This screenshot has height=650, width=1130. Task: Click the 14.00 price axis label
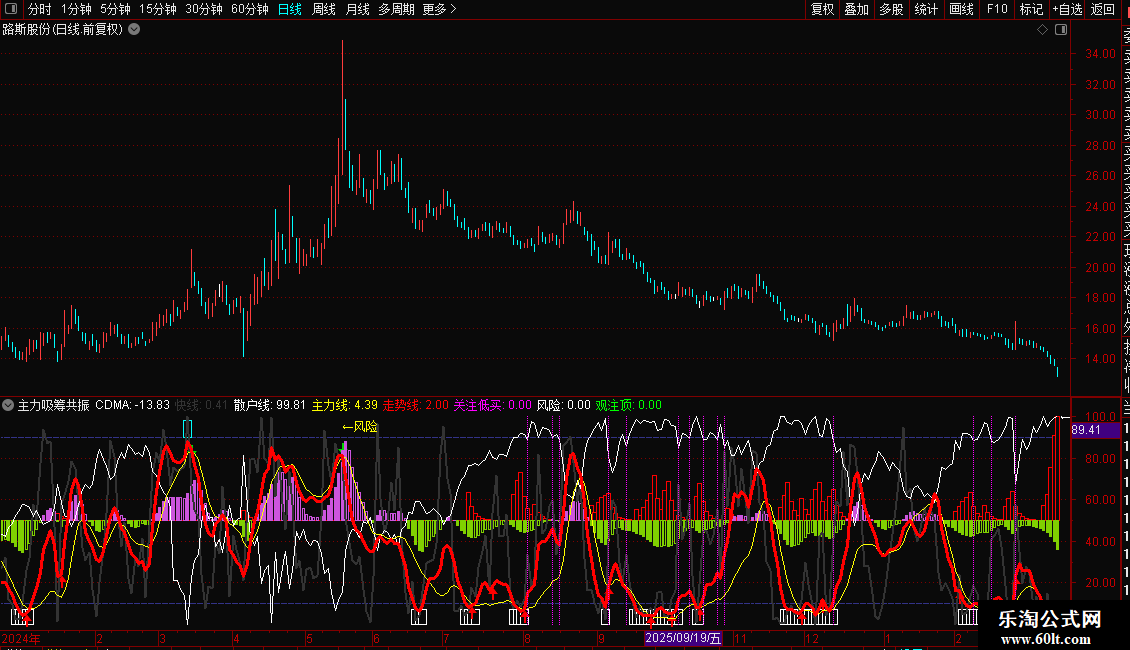[x=1100, y=359]
